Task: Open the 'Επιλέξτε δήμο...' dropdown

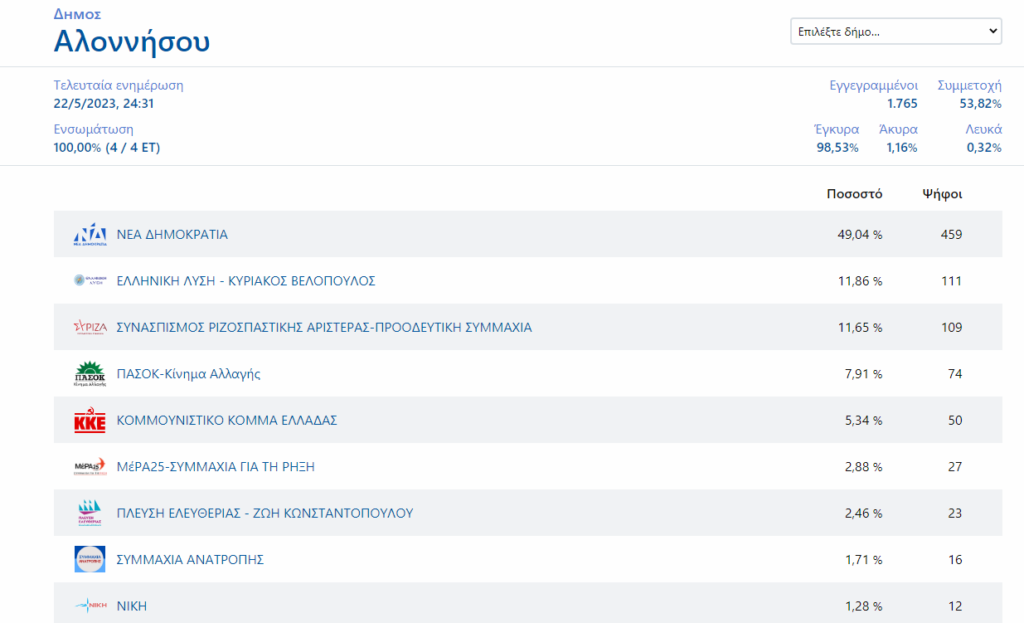Action: click(x=895, y=32)
